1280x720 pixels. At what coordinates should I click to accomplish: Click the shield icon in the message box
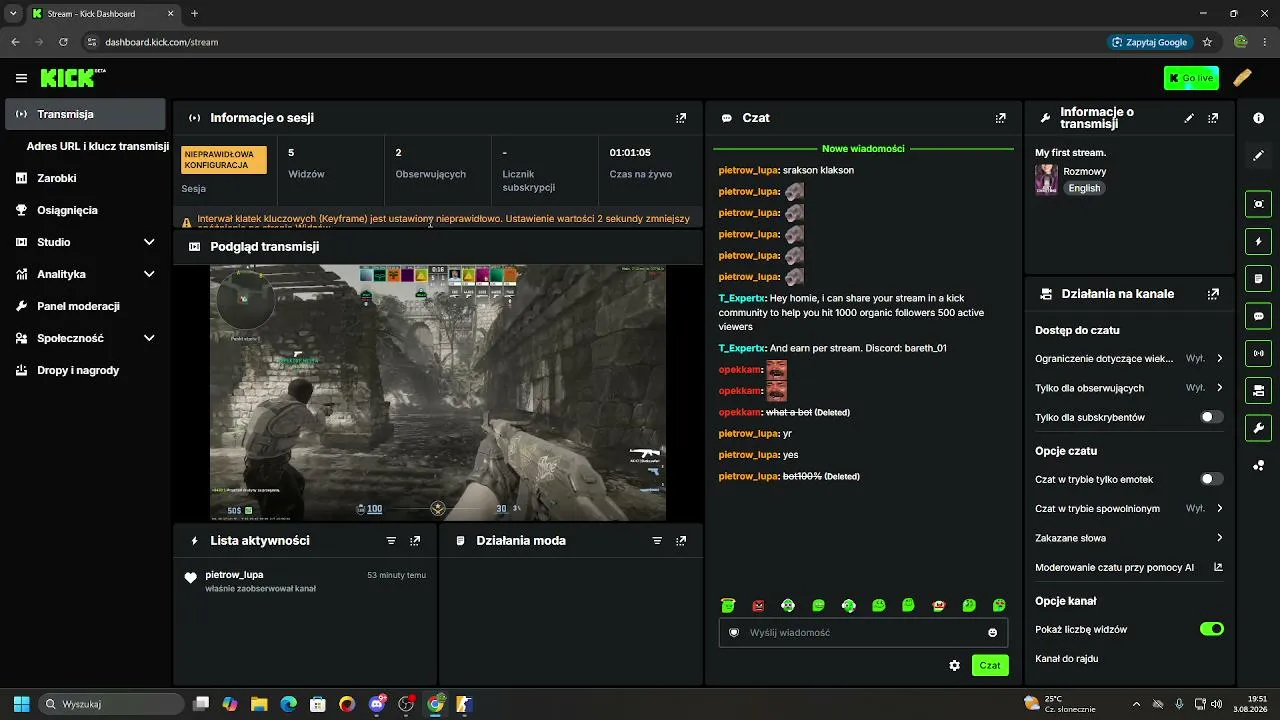(x=734, y=633)
